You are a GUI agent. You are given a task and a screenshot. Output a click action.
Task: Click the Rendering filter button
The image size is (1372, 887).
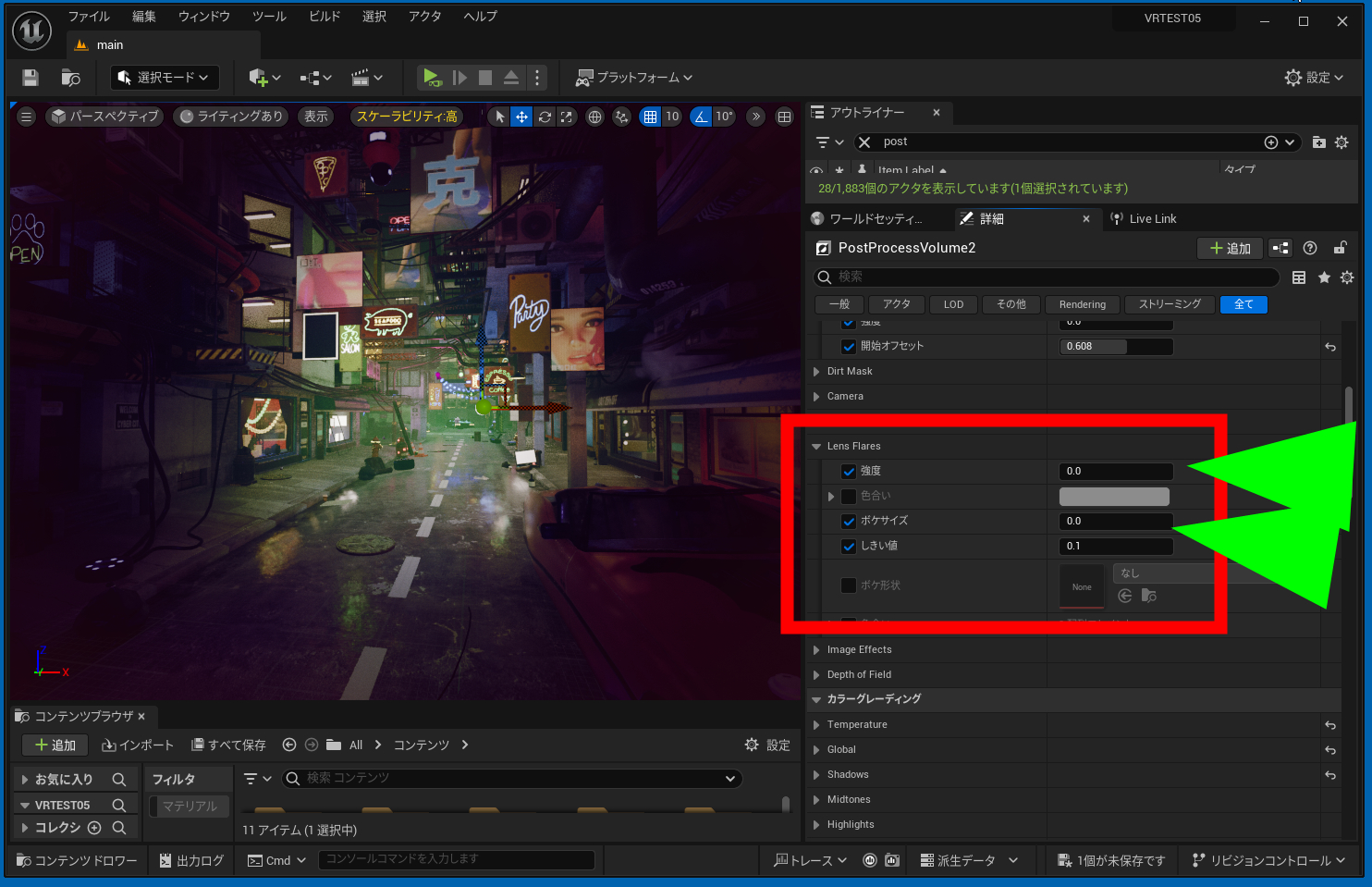click(1082, 304)
